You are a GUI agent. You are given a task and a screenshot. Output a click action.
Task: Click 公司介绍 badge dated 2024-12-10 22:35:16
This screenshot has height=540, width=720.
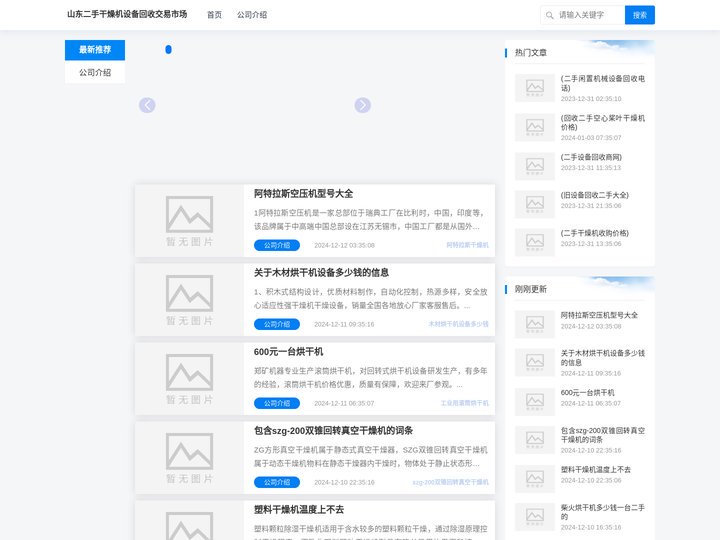(277, 482)
